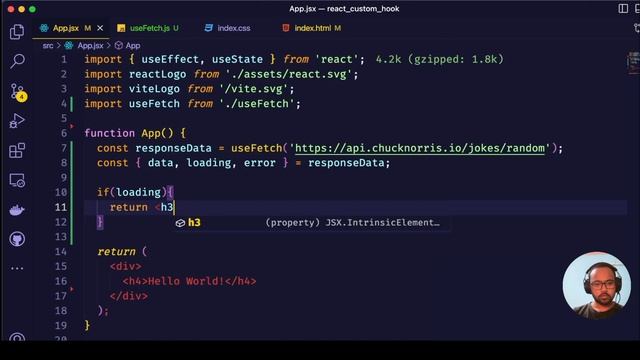
Task: Open the Accounts icon at bottom of activity bar
Action: point(17,338)
